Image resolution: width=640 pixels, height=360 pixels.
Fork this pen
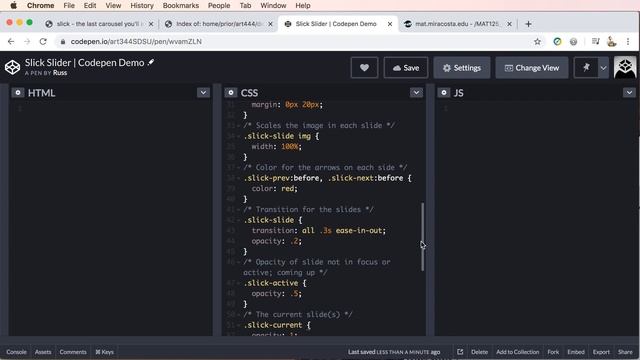coord(553,352)
